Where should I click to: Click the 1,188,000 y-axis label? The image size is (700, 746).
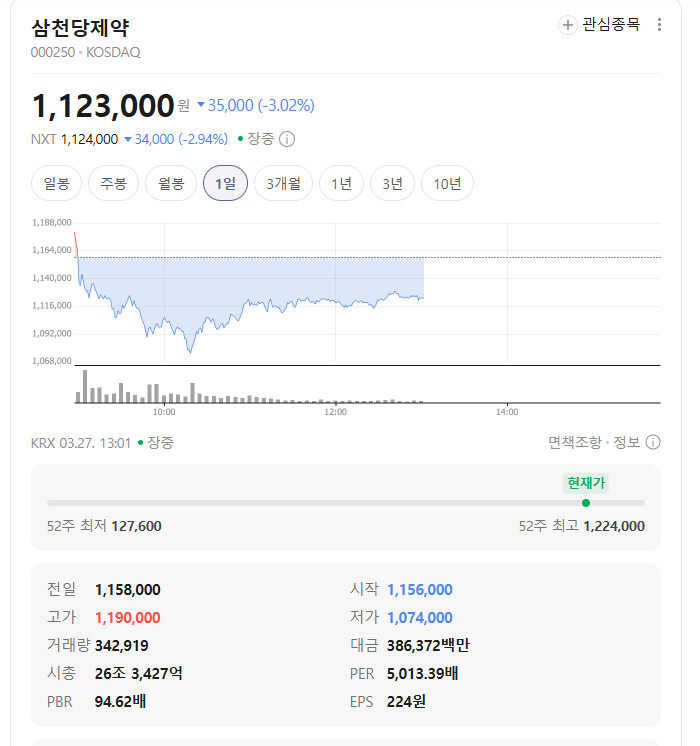pos(51,223)
